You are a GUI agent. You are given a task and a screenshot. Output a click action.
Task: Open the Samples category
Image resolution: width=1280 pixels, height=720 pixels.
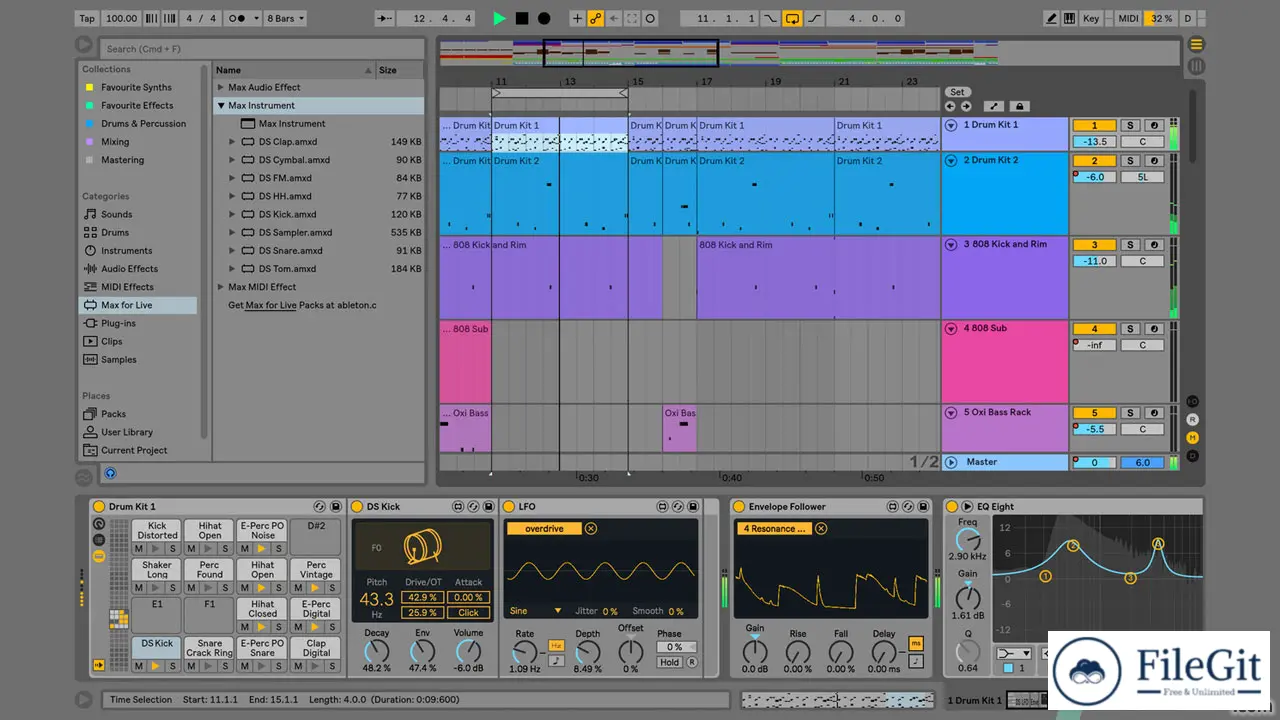[118, 360]
